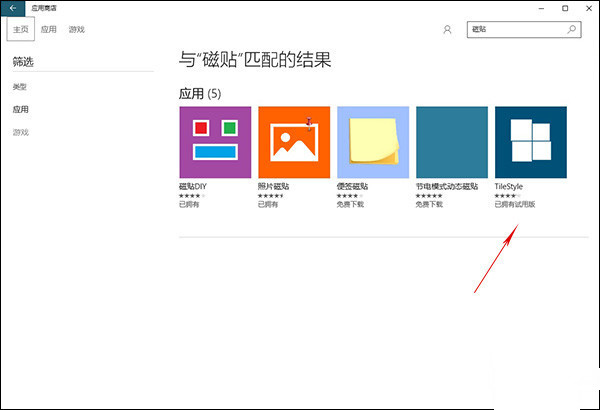Open the 便签磁贴 sticky note app icon
The image size is (600, 410).
click(x=373, y=142)
